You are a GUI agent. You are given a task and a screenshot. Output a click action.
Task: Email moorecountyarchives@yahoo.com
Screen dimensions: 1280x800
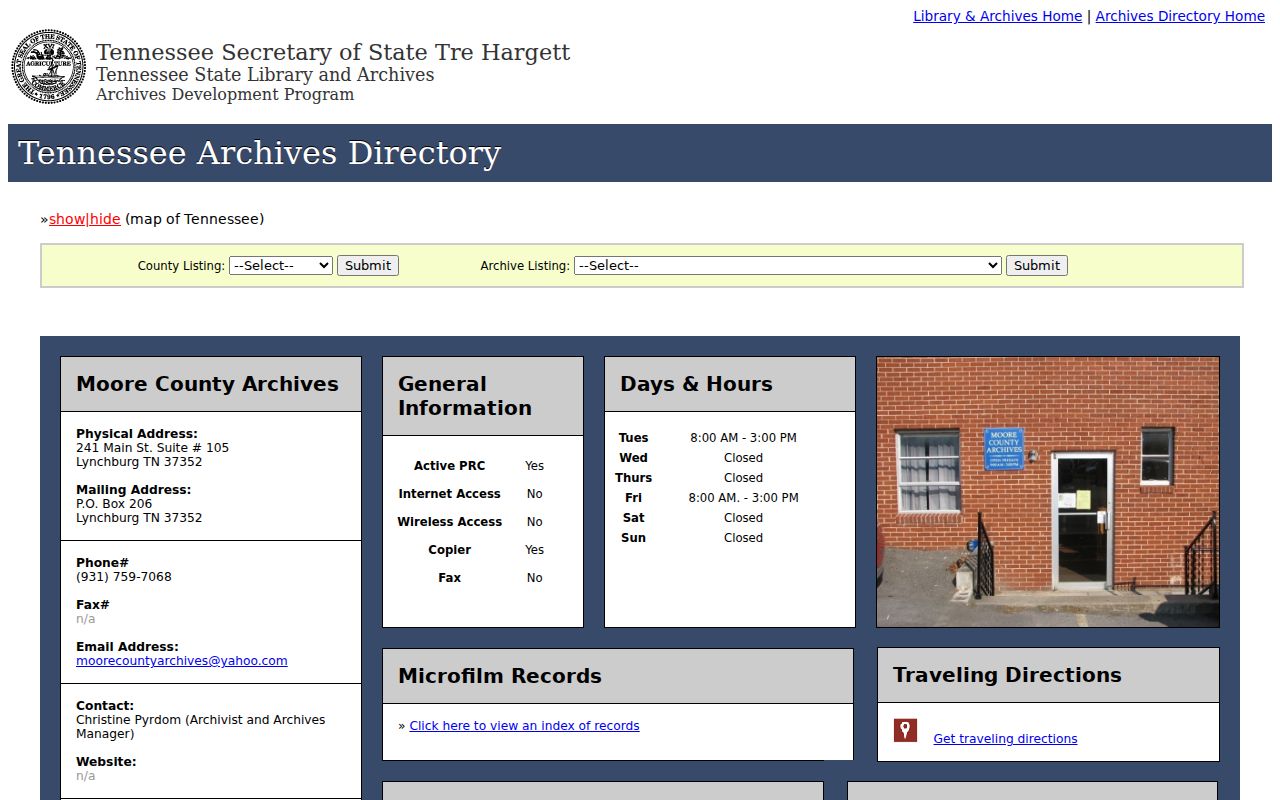point(182,661)
